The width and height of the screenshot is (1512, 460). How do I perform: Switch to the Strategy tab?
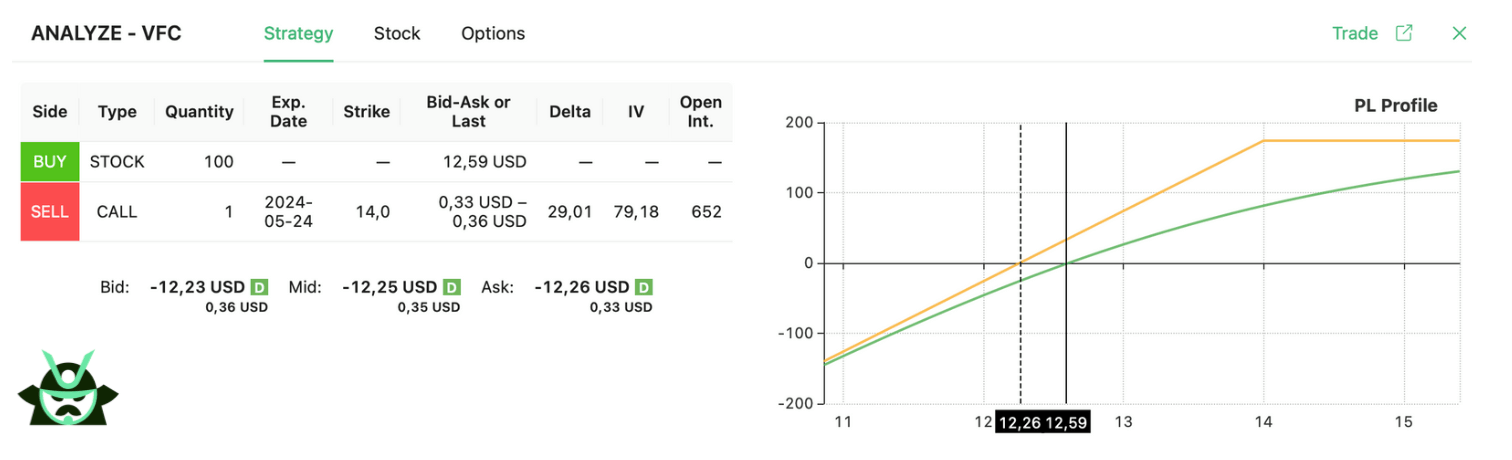(298, 33)
